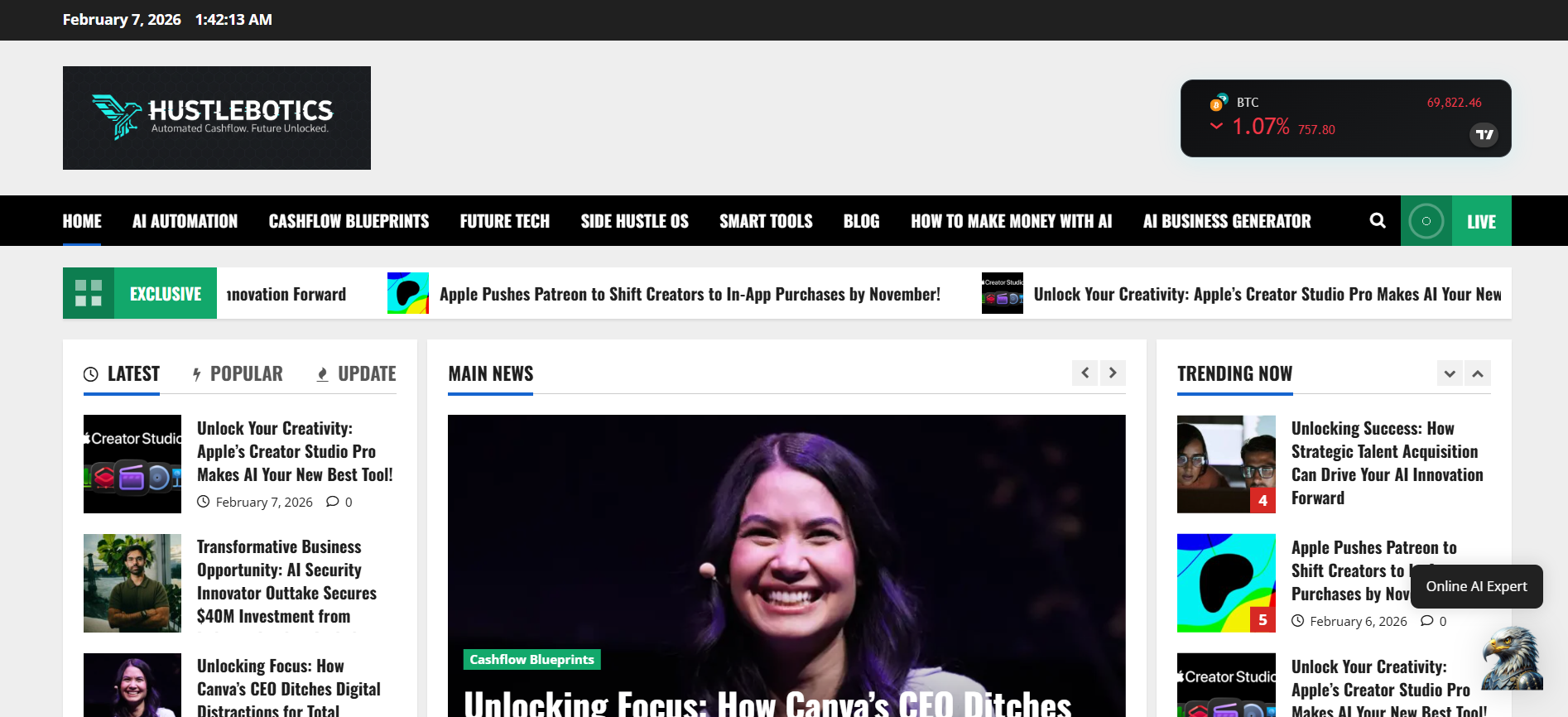Open the Online AI Expert chat bubble
The height and width of the screenshot is (717, 1568).
[x=1477, y=586]
